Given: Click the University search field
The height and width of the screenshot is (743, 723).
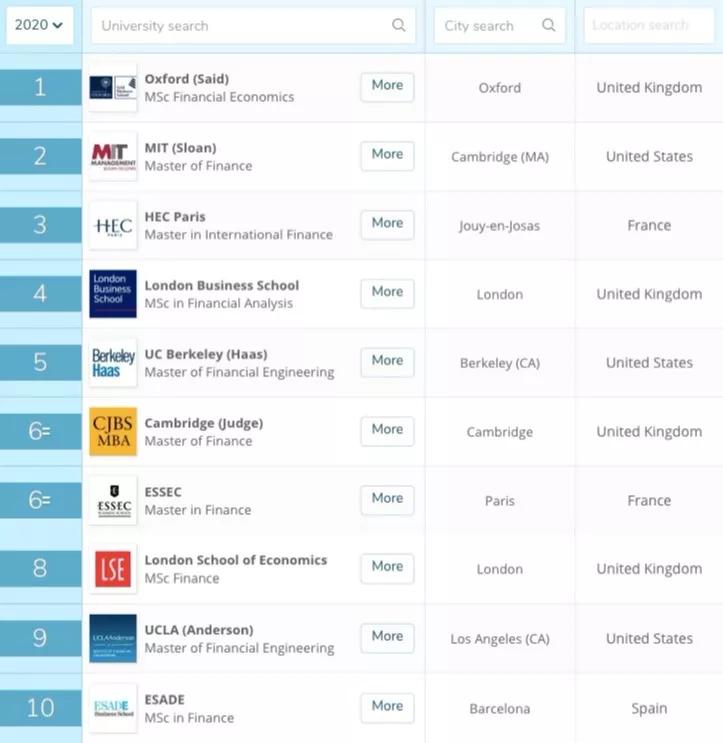Looking at the screenshot, I should click(253, 26).
